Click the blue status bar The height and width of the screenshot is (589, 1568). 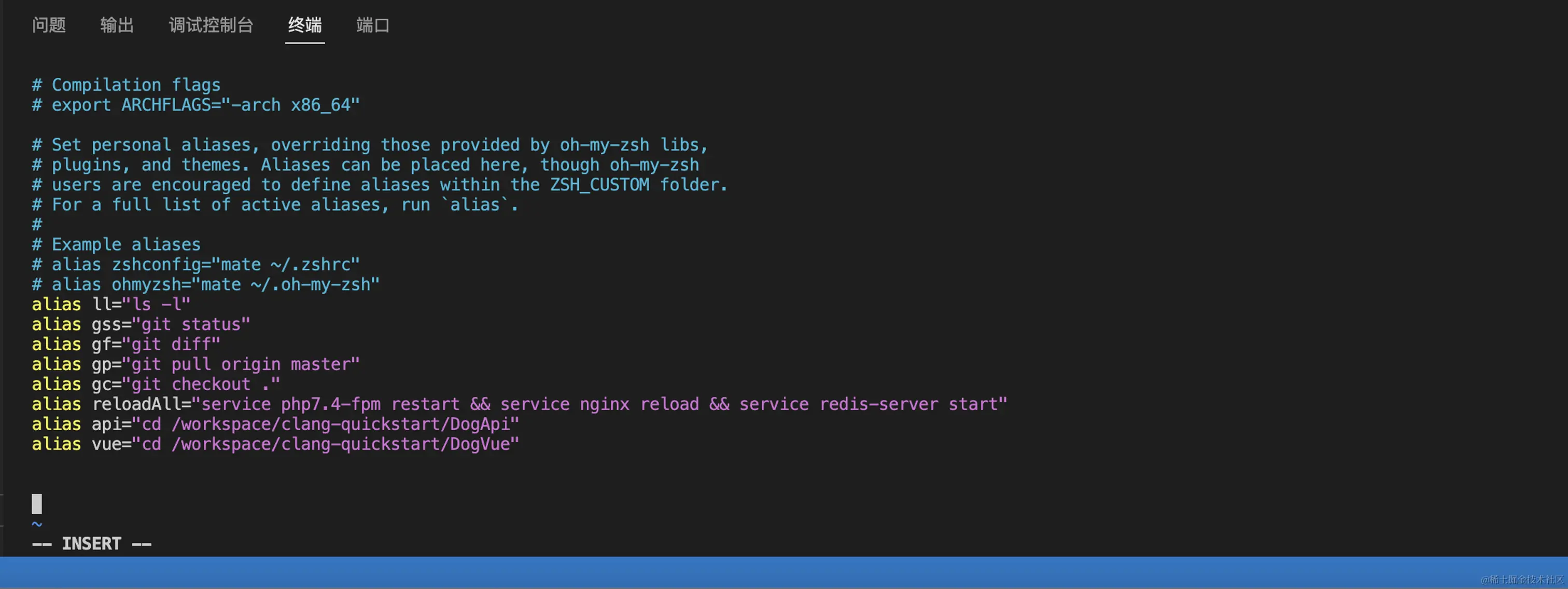pyautogui.click(x=731, y=572)
